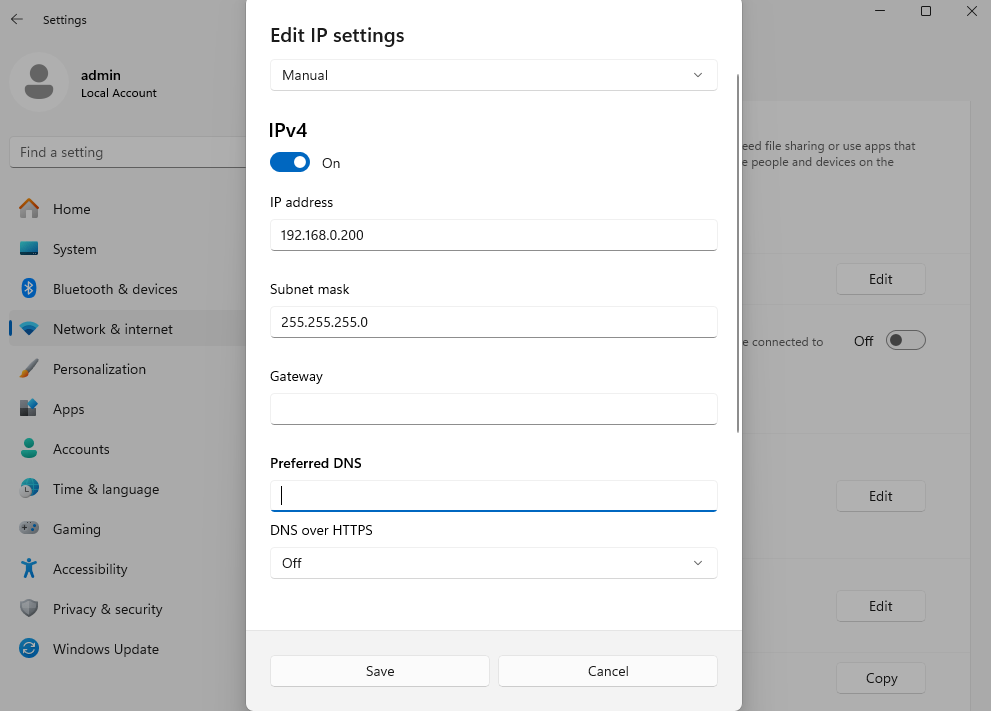The image size is (991, 711).
Task: Click the Privacy & security shield icon
Action: coord(29,608)
